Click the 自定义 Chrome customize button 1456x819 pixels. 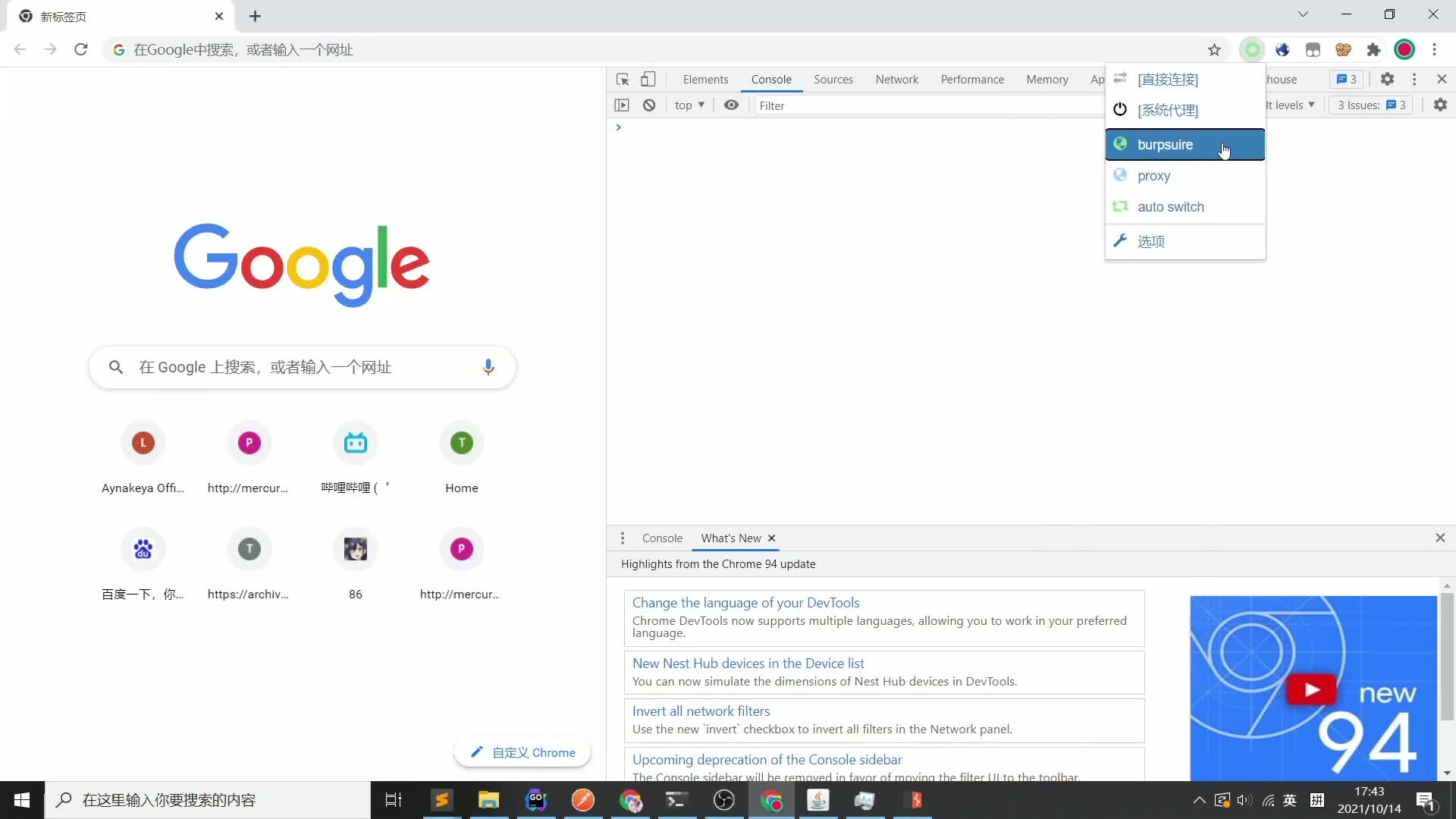pyautogui.click(x=522, y=752)
